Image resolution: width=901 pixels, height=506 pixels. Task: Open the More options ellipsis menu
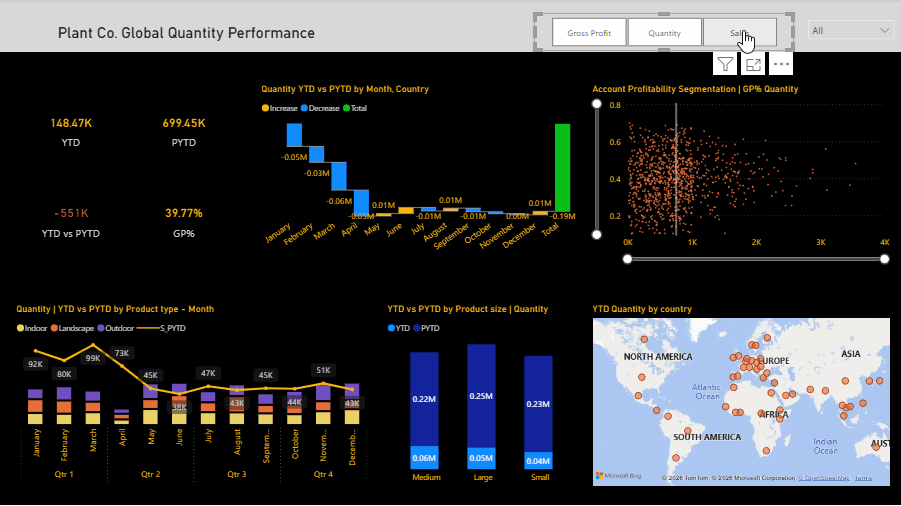click(x=781, y=64)
